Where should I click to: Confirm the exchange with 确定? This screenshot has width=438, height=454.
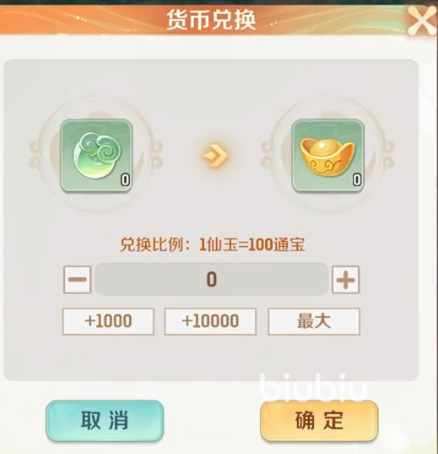point(319,421)
